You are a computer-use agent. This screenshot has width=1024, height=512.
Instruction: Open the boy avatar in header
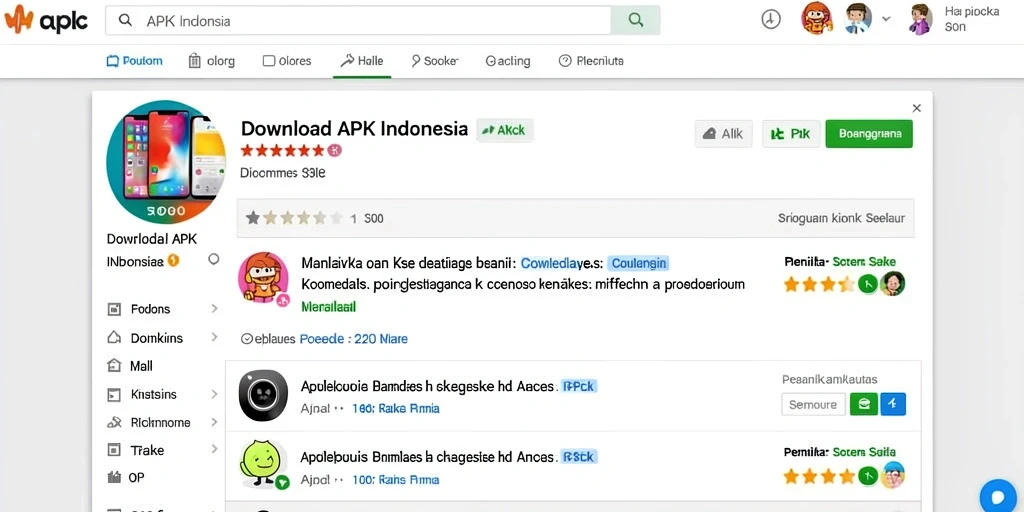click(857, 18)
